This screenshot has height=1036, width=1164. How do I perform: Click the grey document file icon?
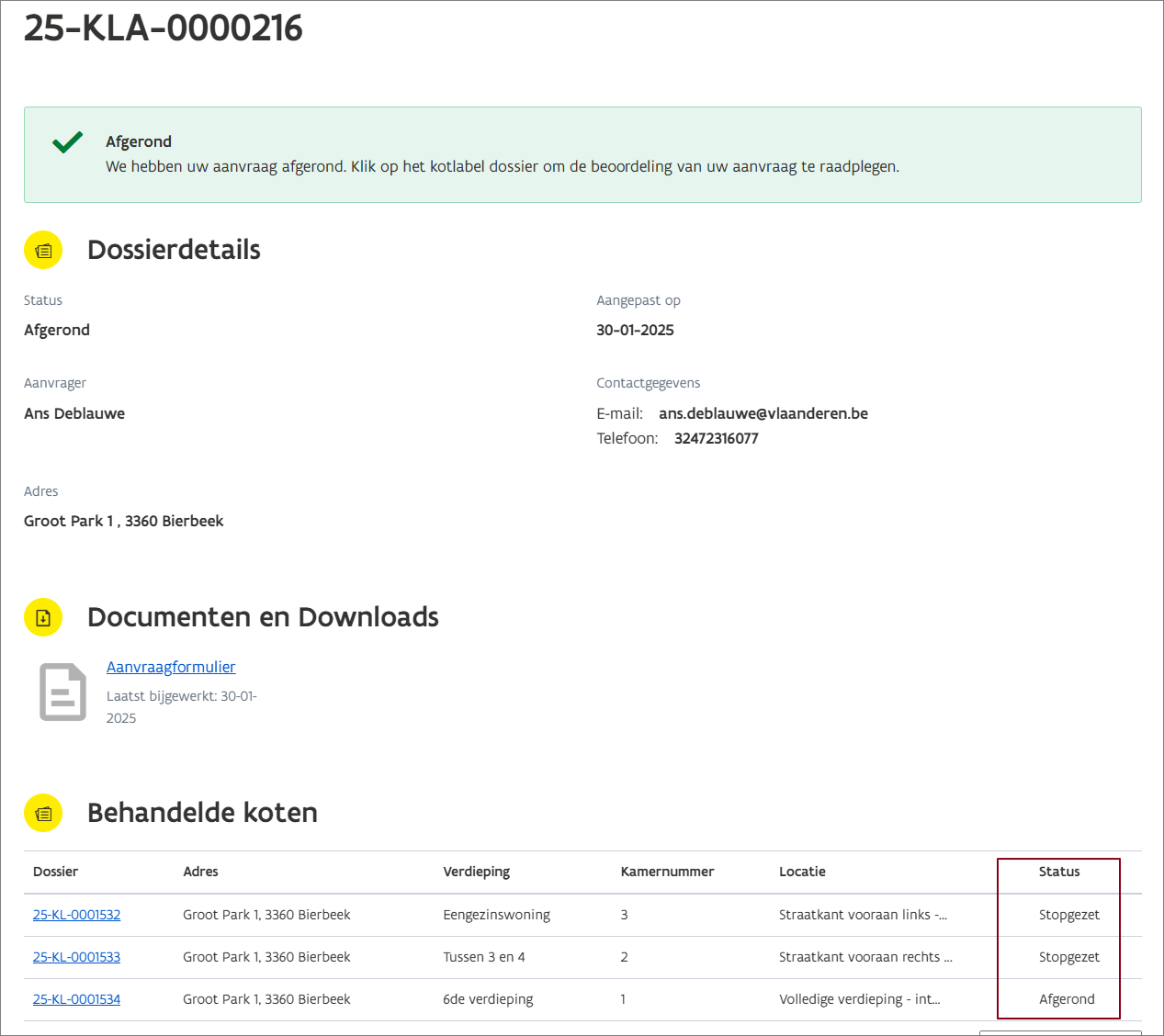[x=62, y=692]
